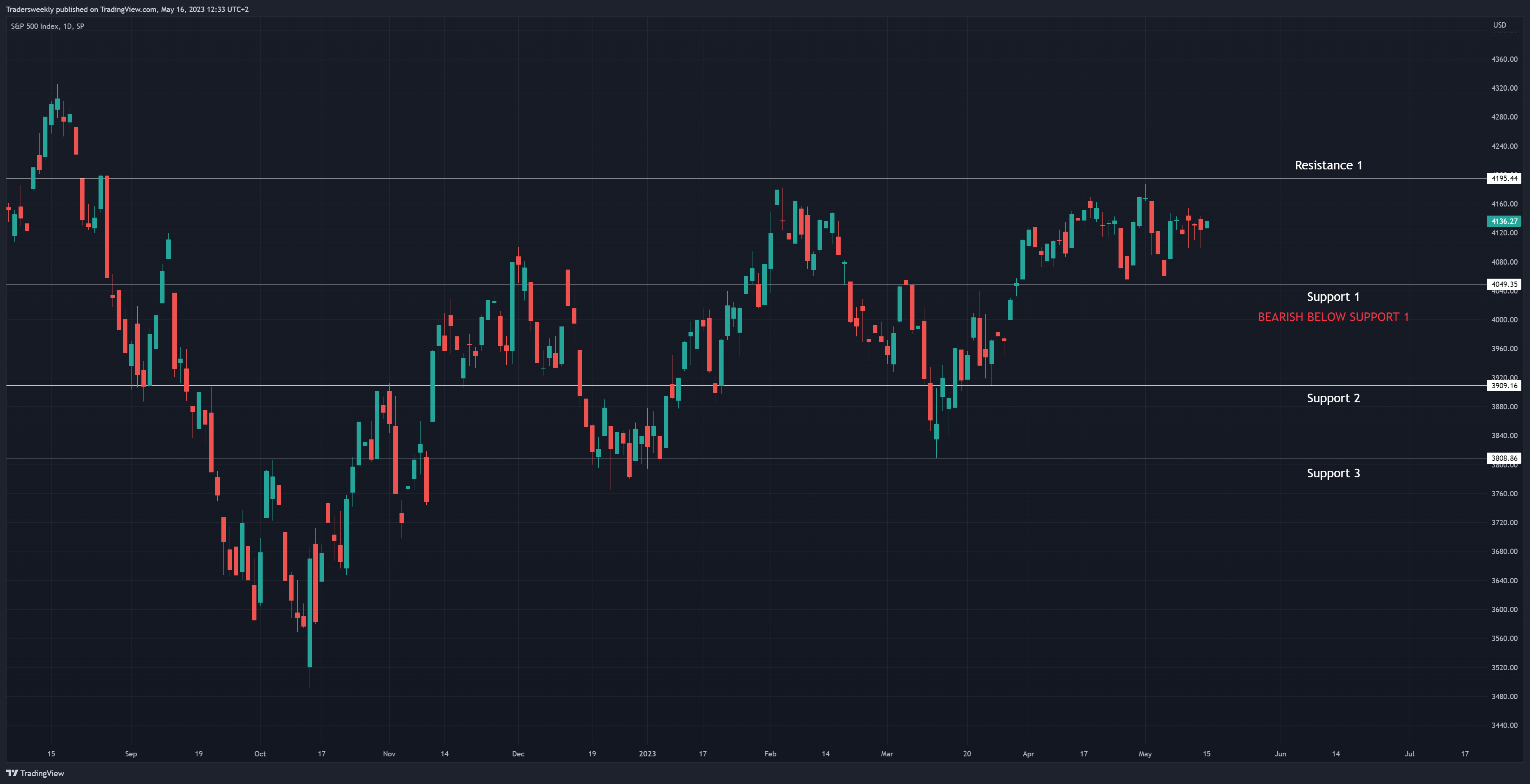Click the Mar label on time axis
Screen dimensions: 1530x784
(x=887, y=754)
